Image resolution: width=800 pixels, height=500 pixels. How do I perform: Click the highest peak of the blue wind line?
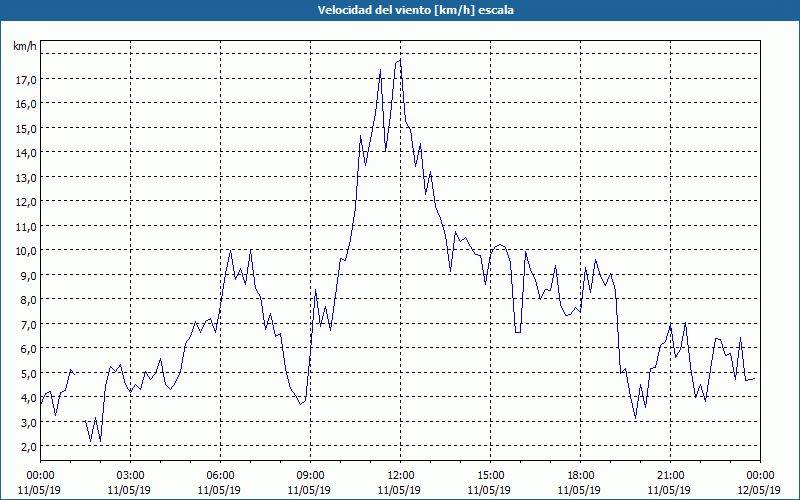click(401, 60)
